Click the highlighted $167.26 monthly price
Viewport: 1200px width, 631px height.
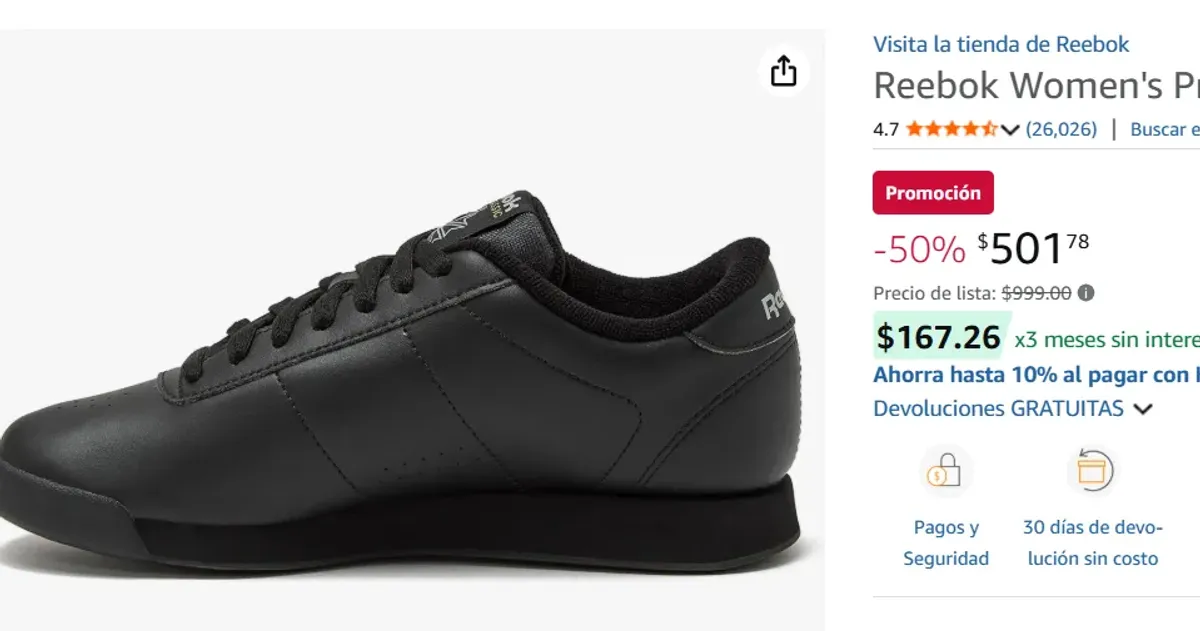pos(937,337)
